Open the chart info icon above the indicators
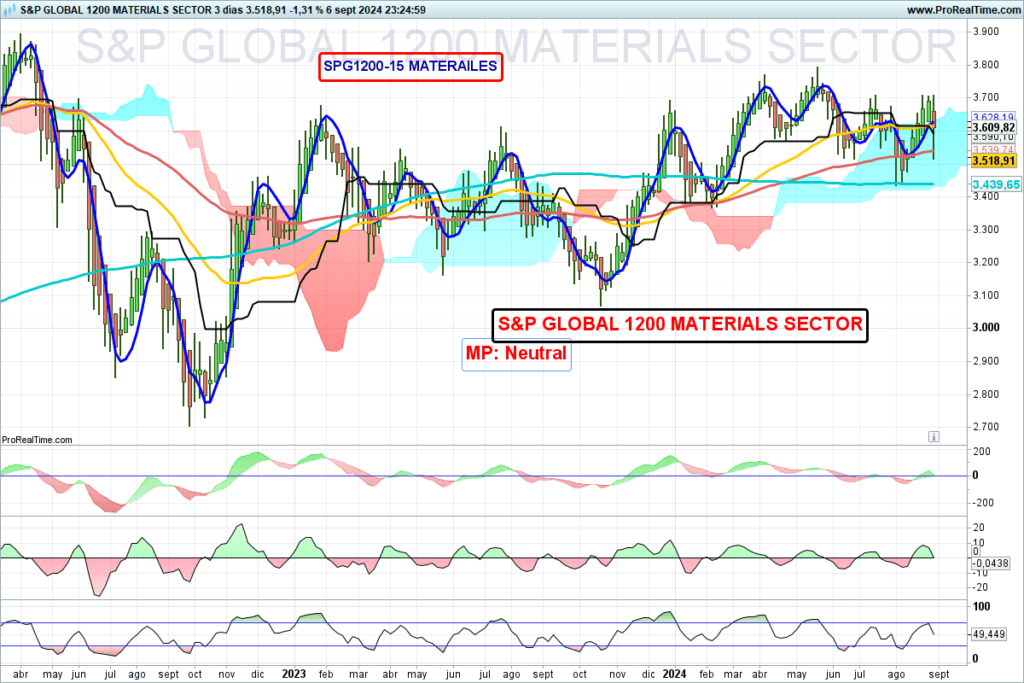 tap(934, 437)
